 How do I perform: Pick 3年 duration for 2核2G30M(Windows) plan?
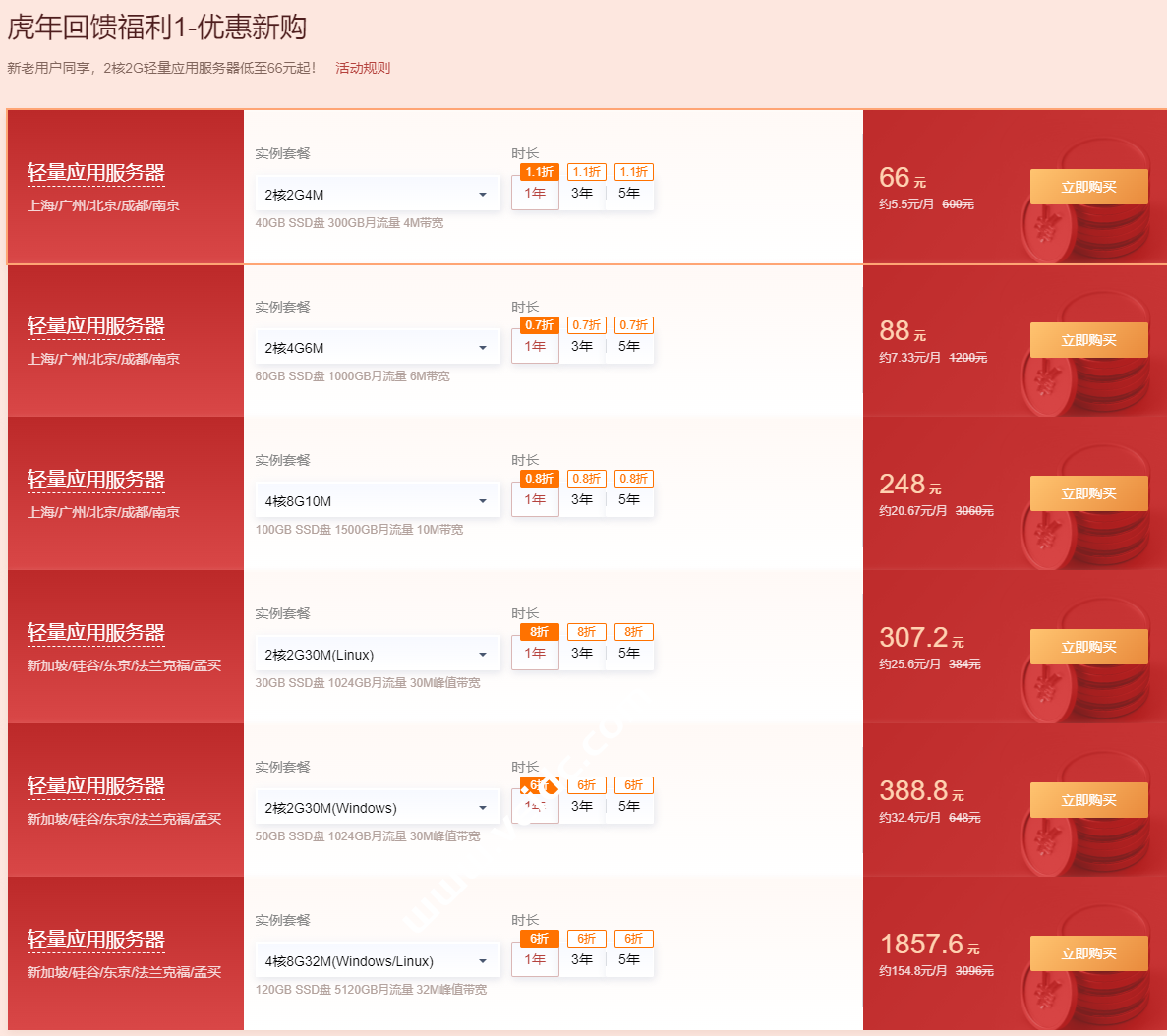(582, 806)
